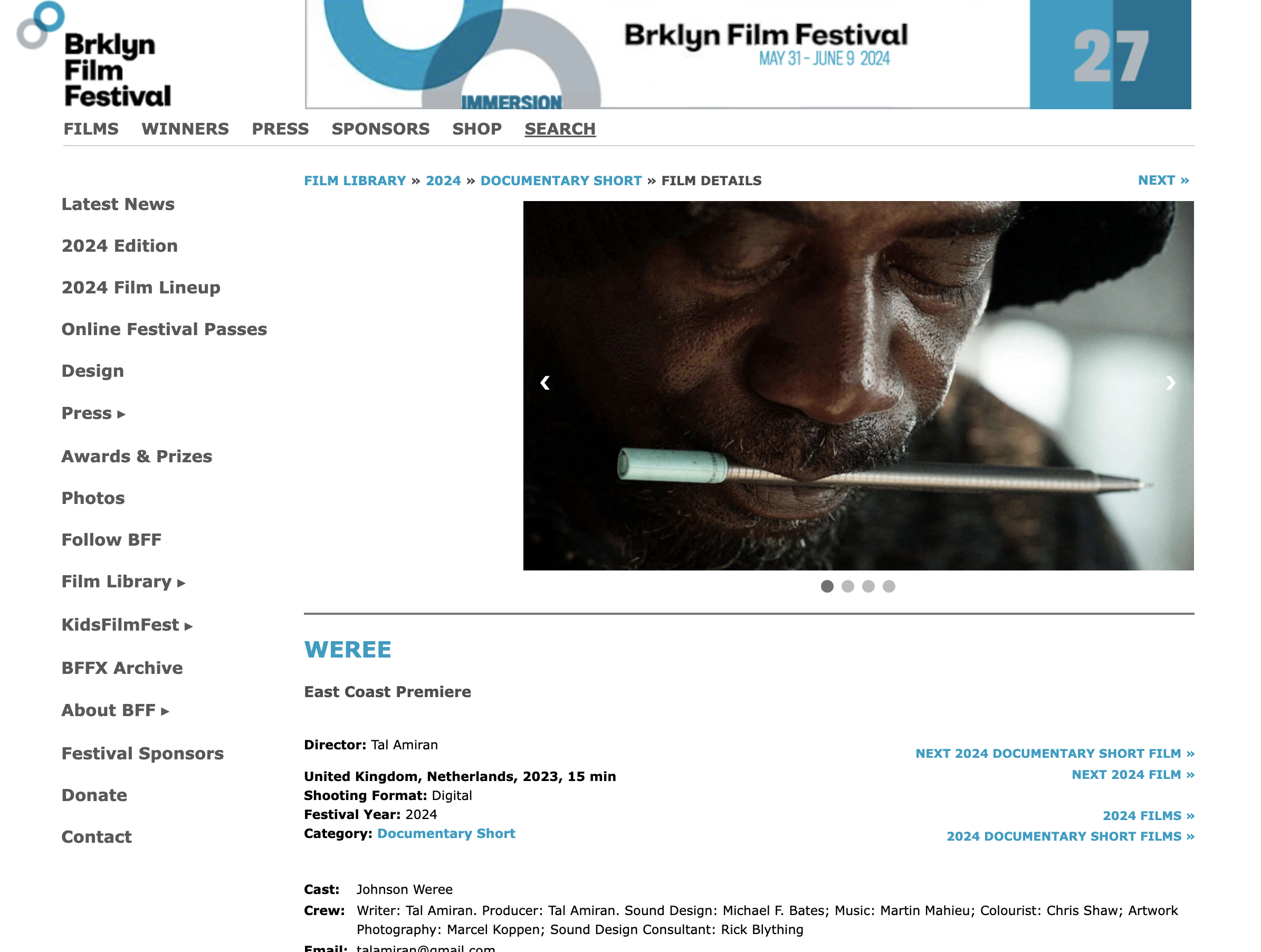1261x952 pixels.
Task: Click the Brklyn Film Festival 27 banner
Action: click(748, 54)
